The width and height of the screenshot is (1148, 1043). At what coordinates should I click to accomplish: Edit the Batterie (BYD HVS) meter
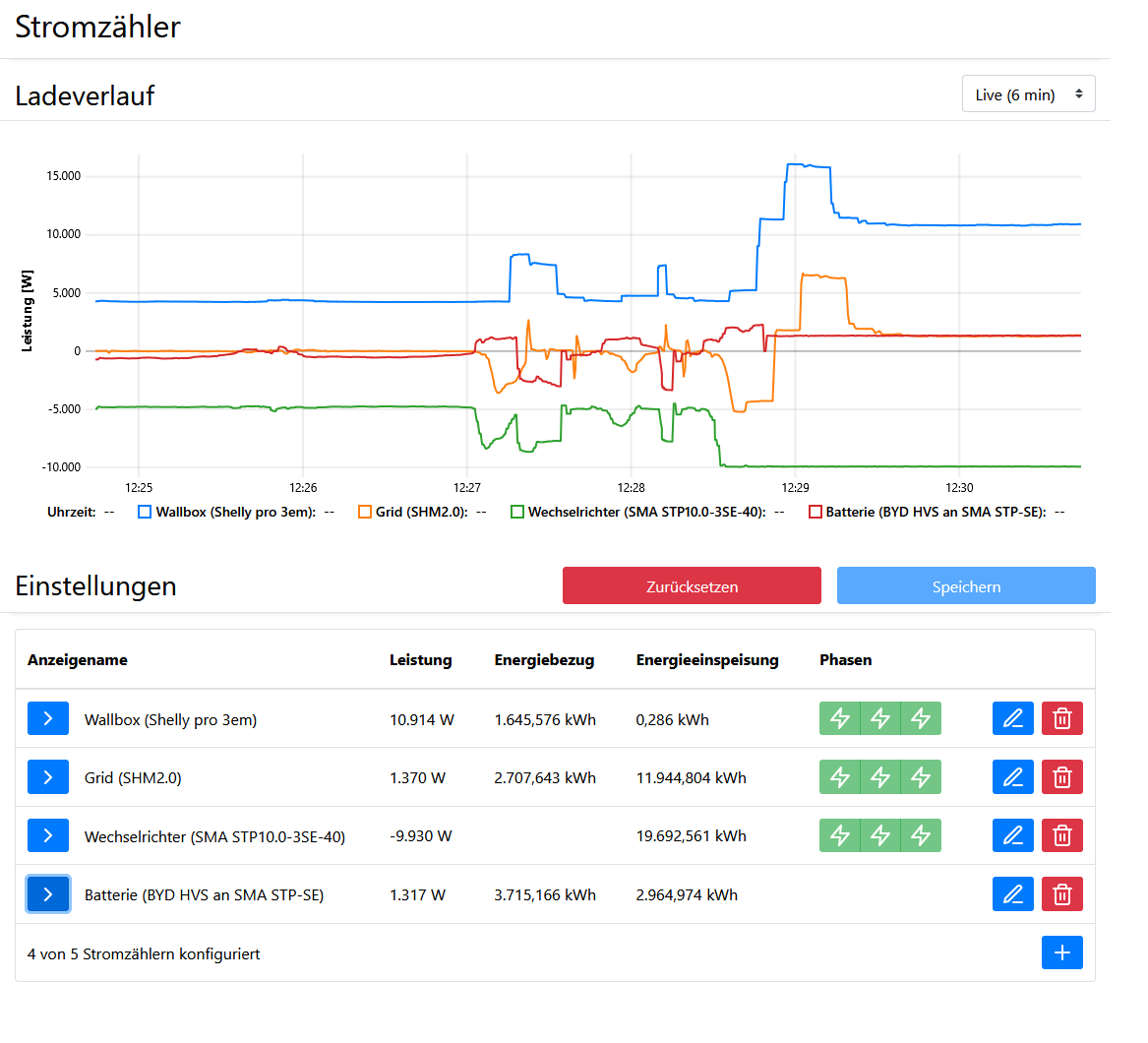1012,894
